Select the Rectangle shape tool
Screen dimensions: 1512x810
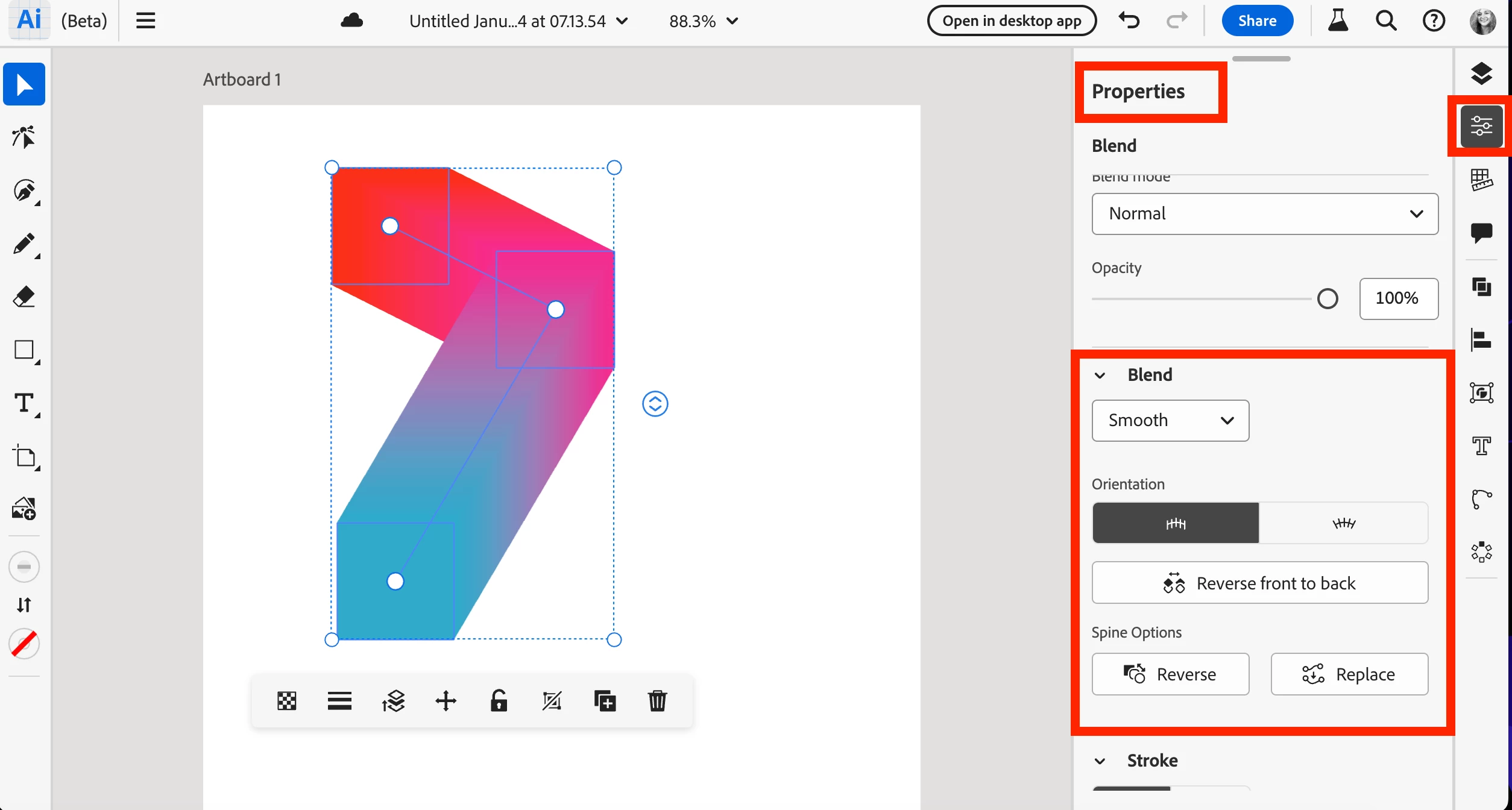[24, 350]
